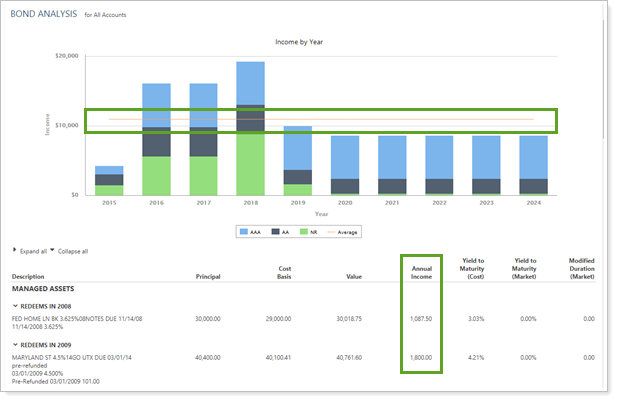Click the Description column header

click(32, 277)
